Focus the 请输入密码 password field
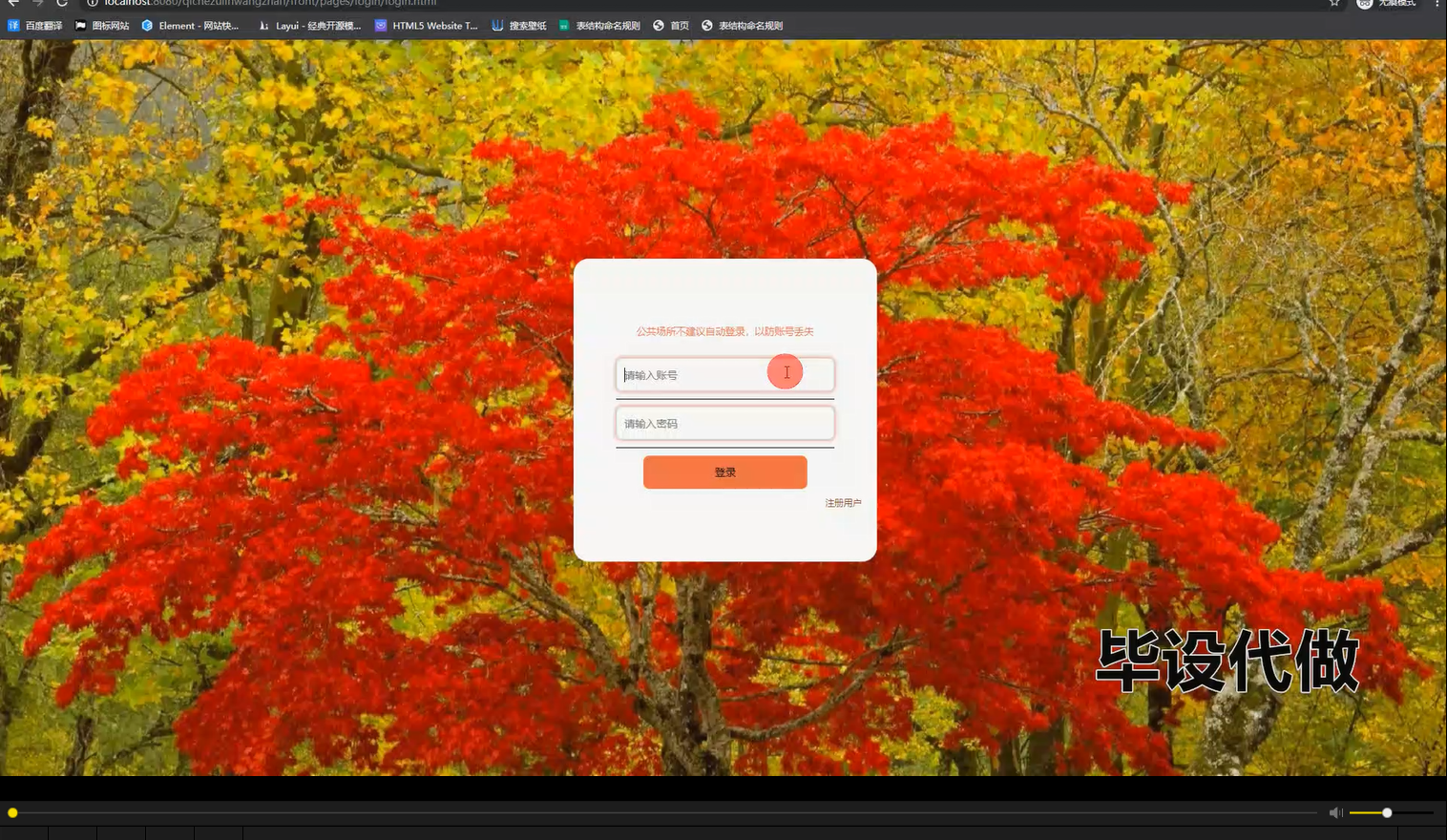Image resolution: width=1447 pixels, height=840 pixels. point(725,423)
